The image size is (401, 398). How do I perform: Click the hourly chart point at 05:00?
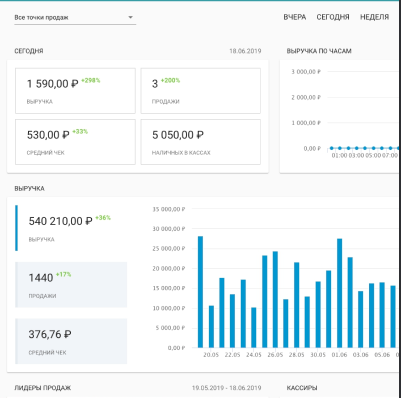(373, 148)
